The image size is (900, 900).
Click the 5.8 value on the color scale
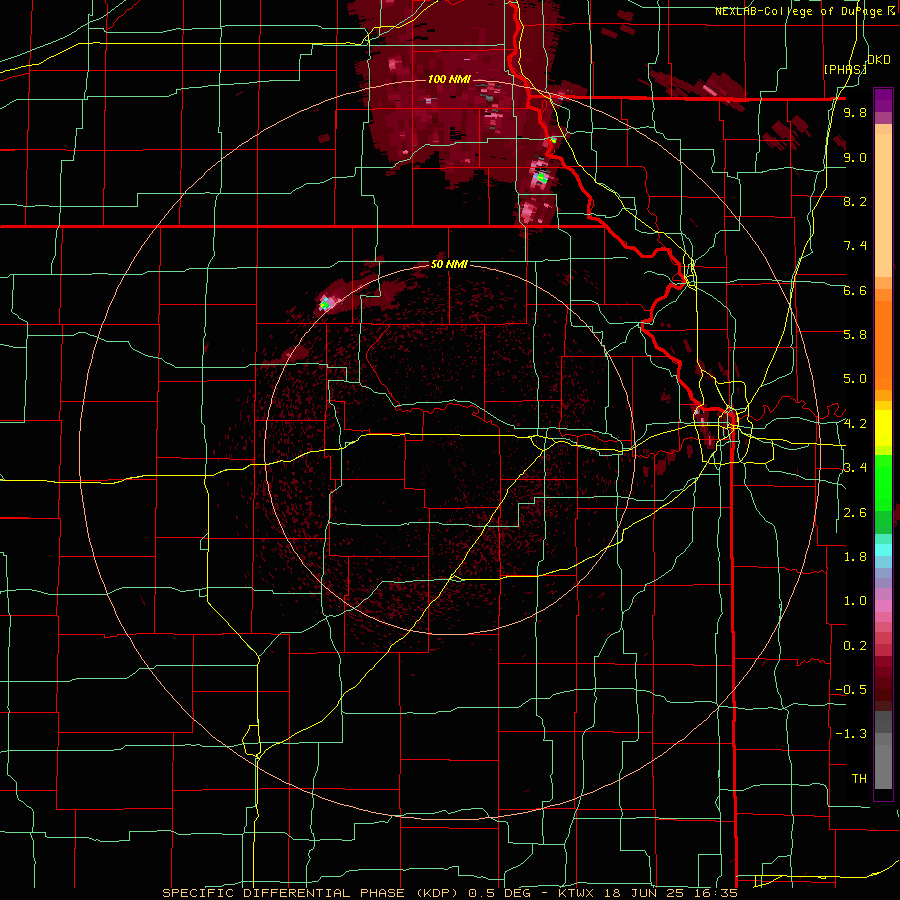[855, 335]
